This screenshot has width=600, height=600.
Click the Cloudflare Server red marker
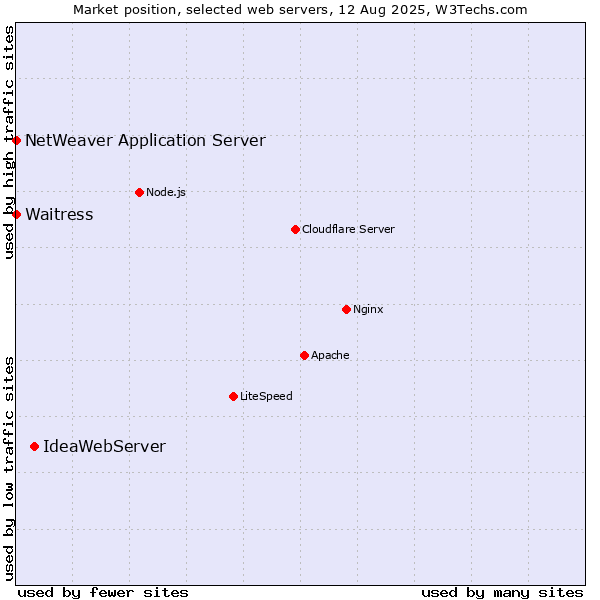coord(295,230)
